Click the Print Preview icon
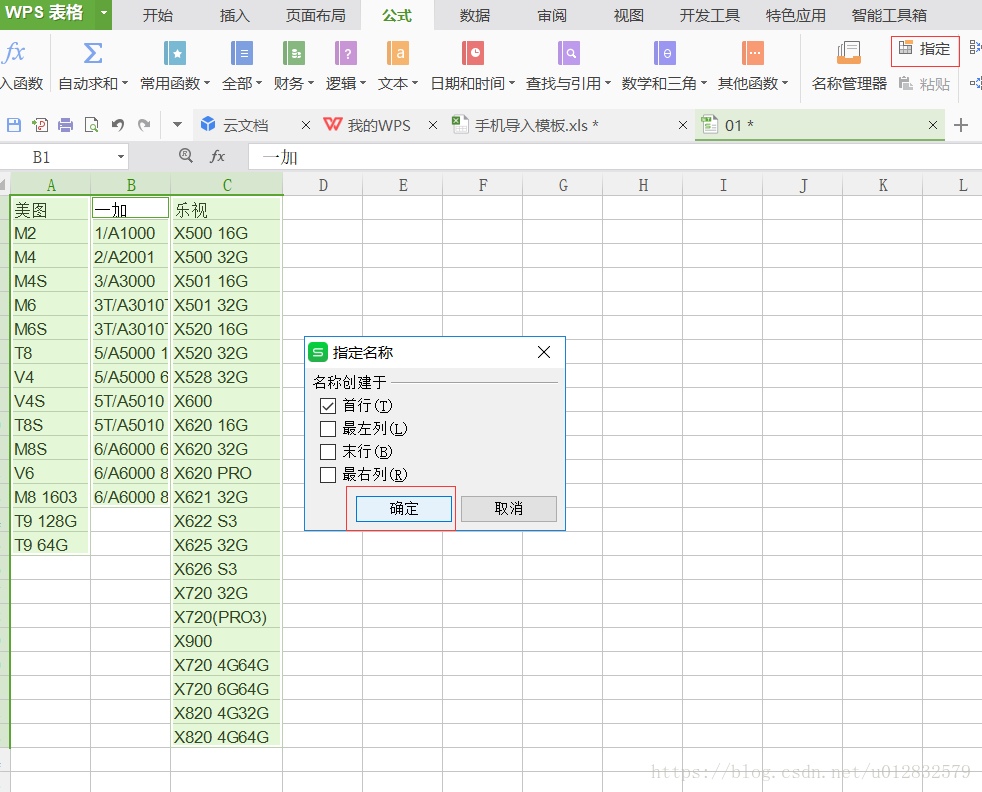The width and height of the screenshot is (982, 792). pyautogui.click(x=91, y=125)
